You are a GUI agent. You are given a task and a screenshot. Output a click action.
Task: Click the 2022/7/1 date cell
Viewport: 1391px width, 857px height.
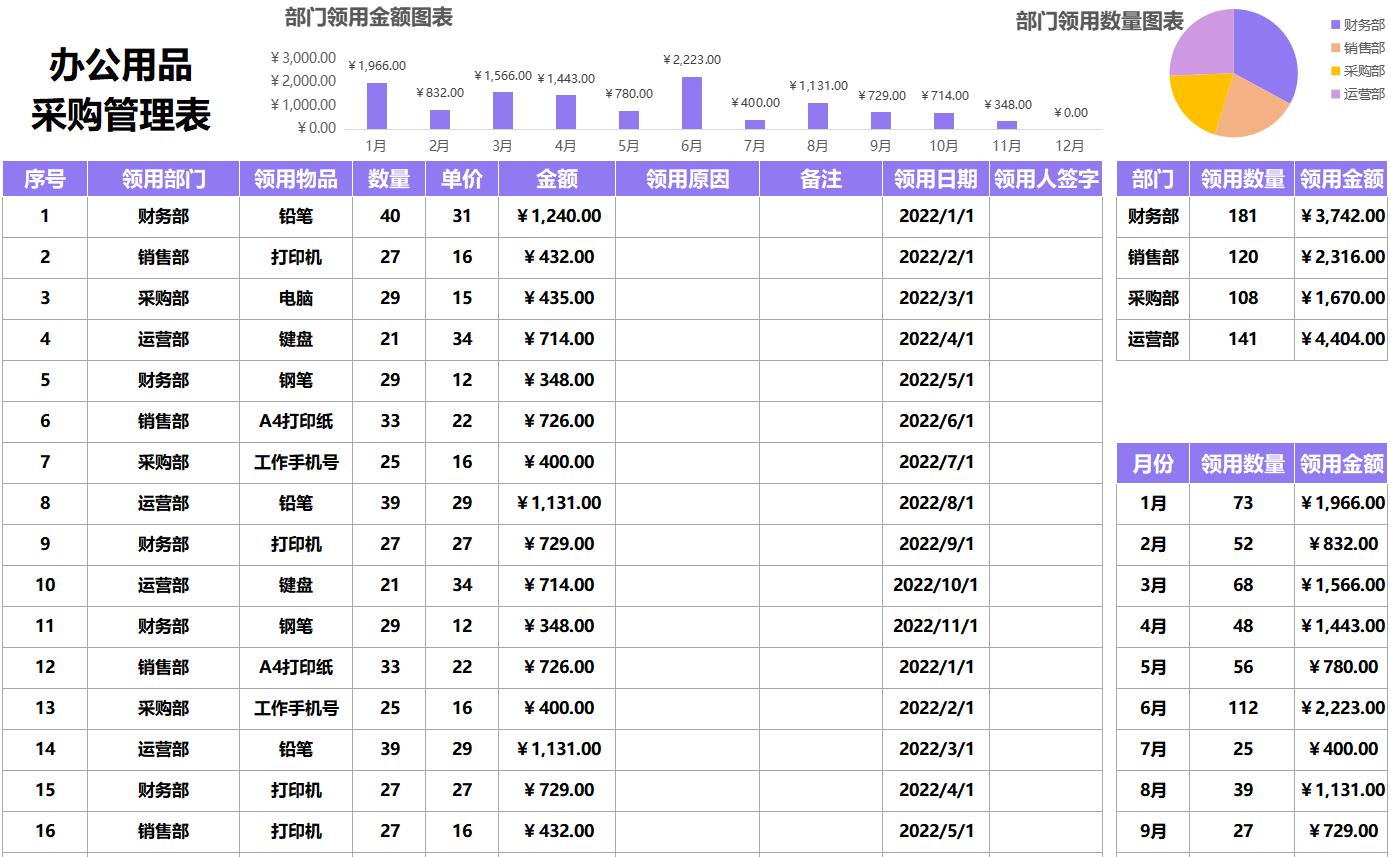tap(936, 462)
